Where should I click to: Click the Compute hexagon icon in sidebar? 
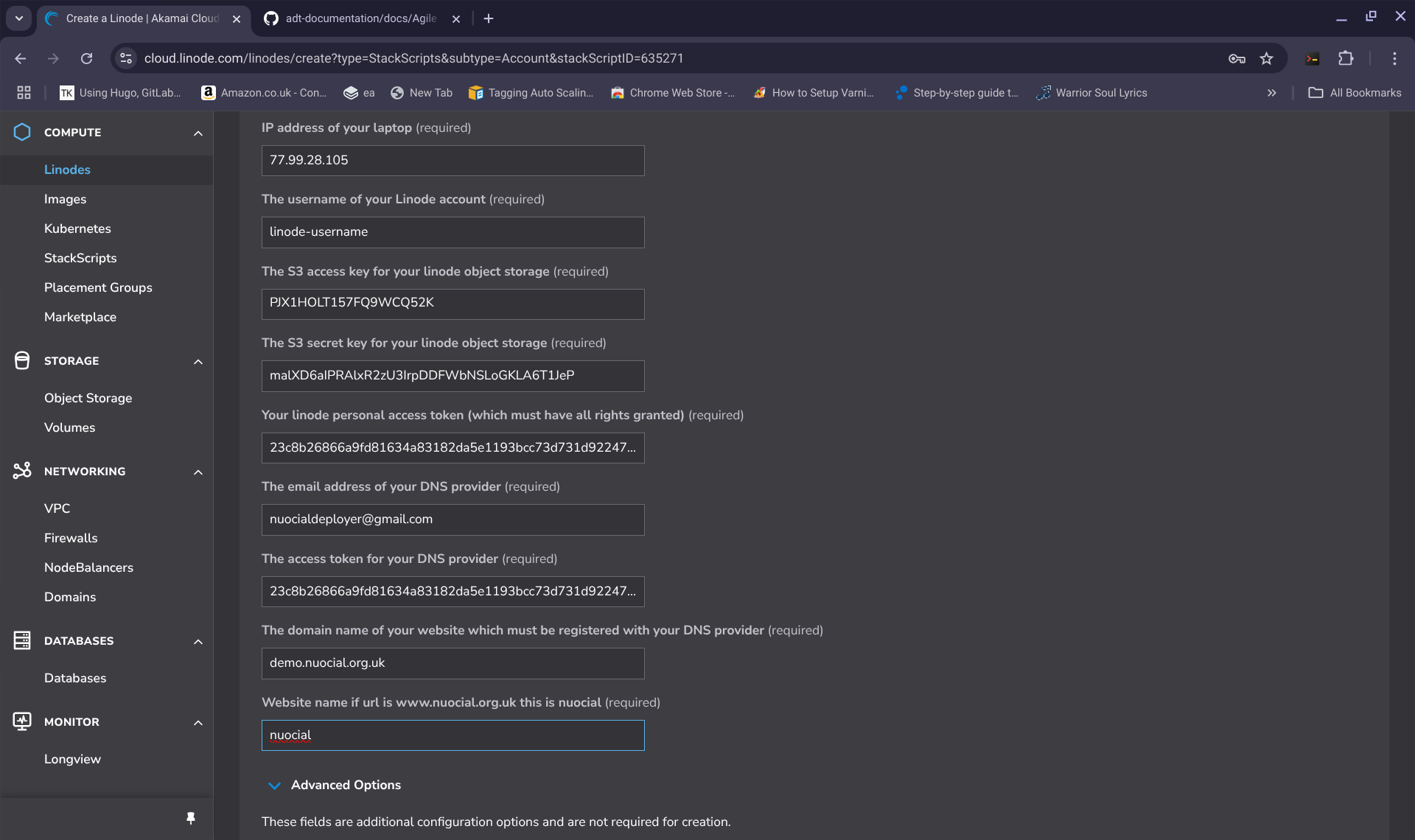pos(22,132)
